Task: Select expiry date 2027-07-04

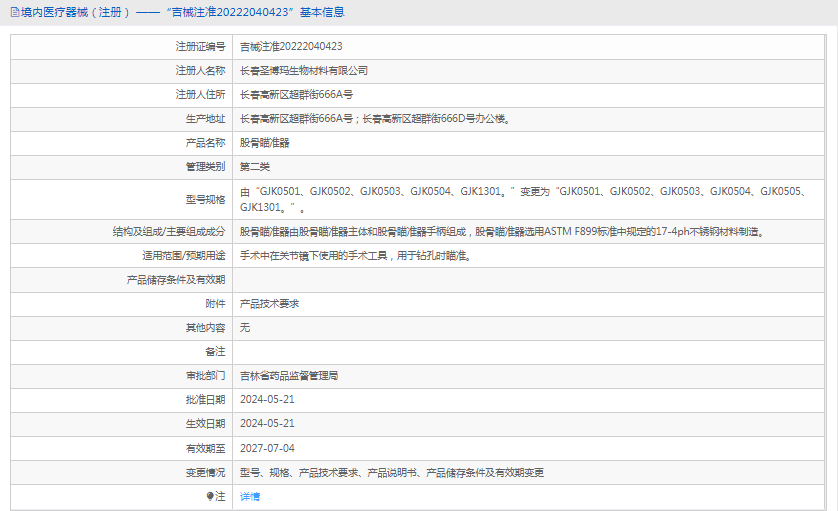Action: pyautogui.click(x=267, y=448)
